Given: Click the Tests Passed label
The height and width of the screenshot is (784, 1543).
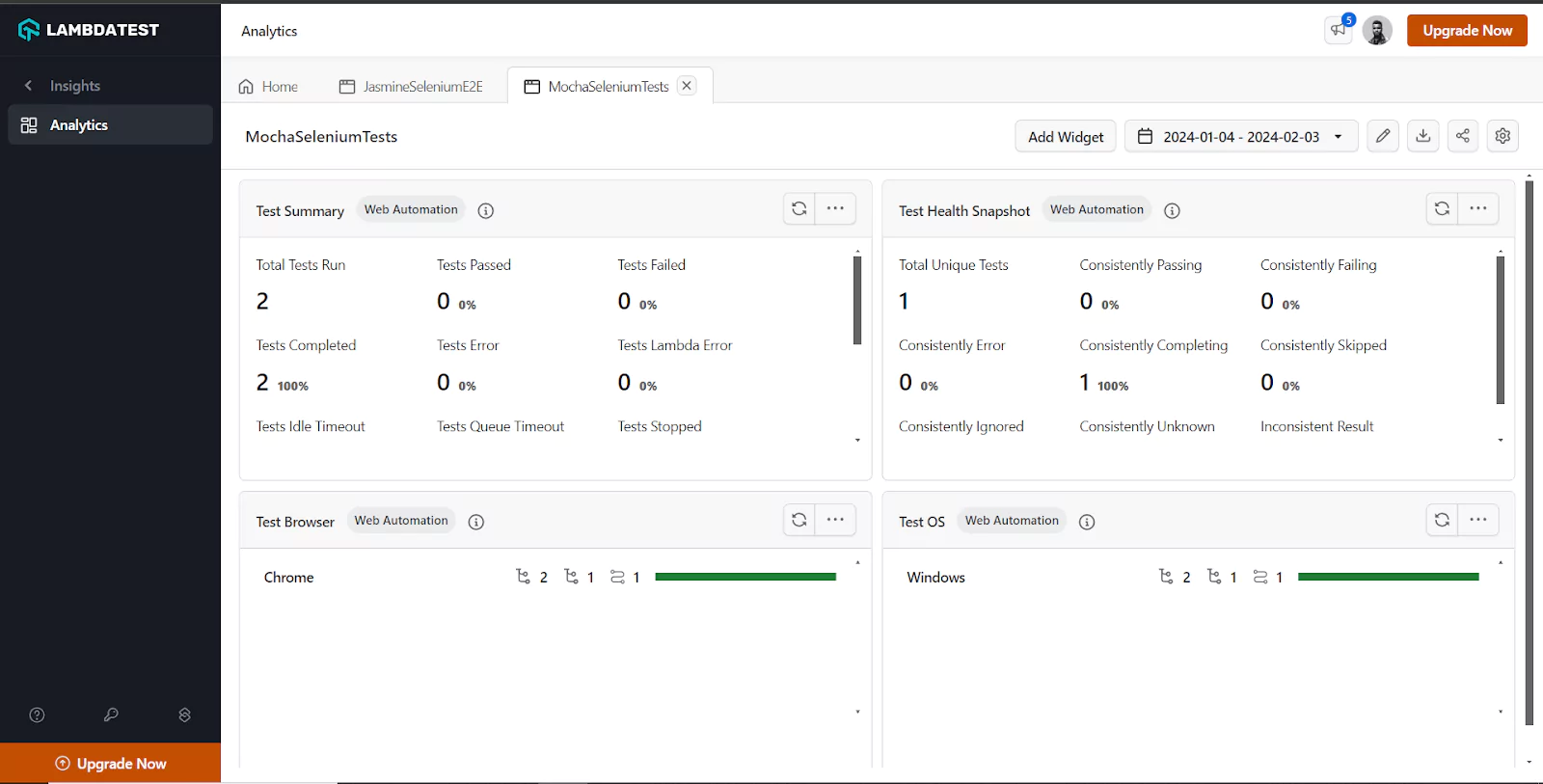Looking at the screenshot, I should click(x=474, y=265).
